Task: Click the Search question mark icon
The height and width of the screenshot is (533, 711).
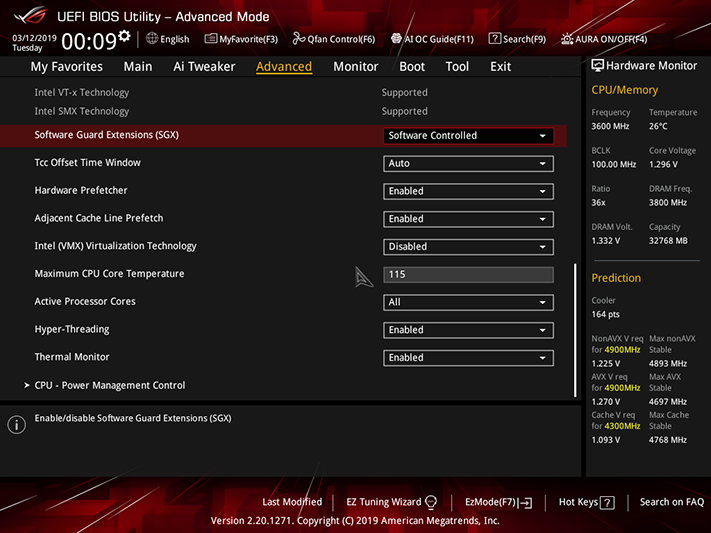Action: point(494,39)
